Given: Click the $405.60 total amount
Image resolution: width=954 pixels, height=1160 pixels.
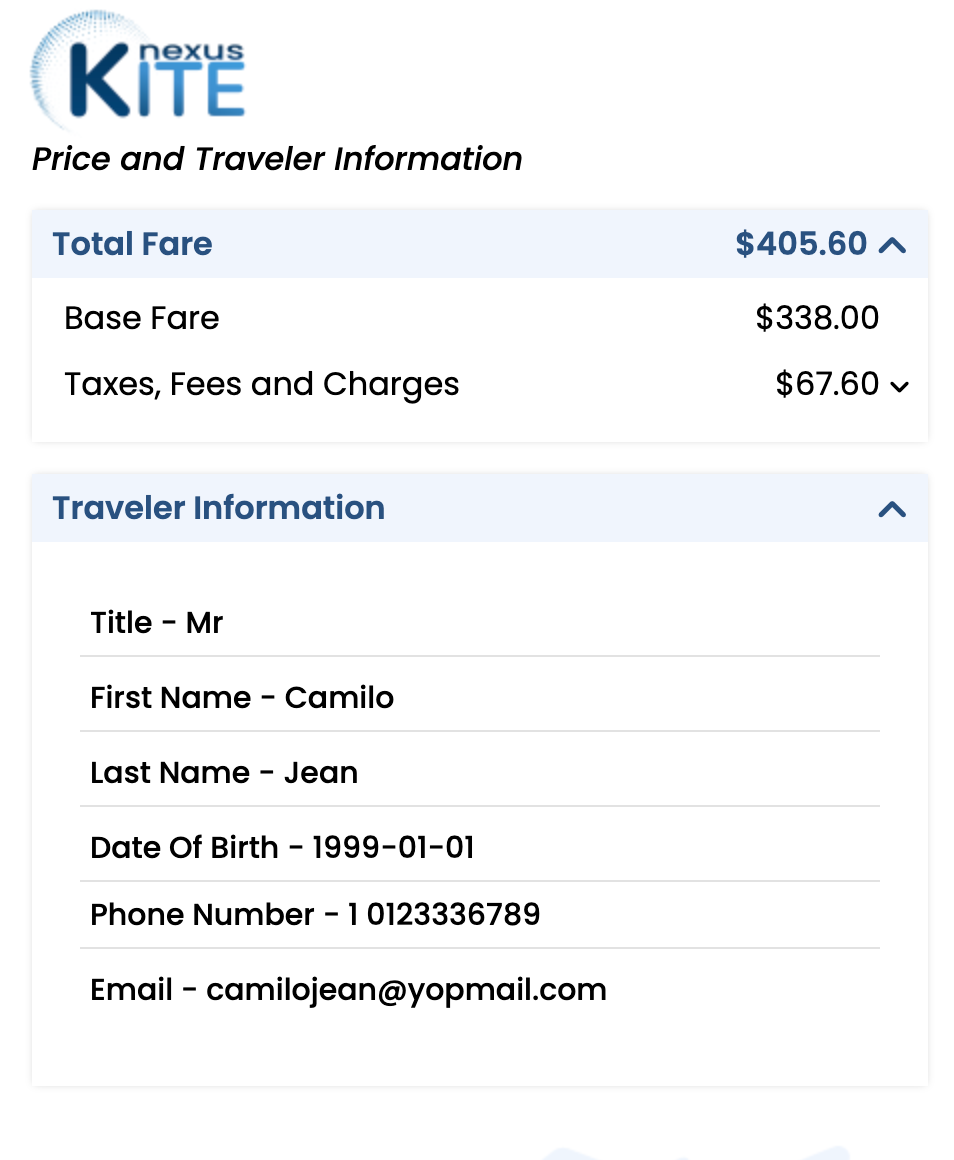Looking at the screenshot, I should tap(801, 244).
